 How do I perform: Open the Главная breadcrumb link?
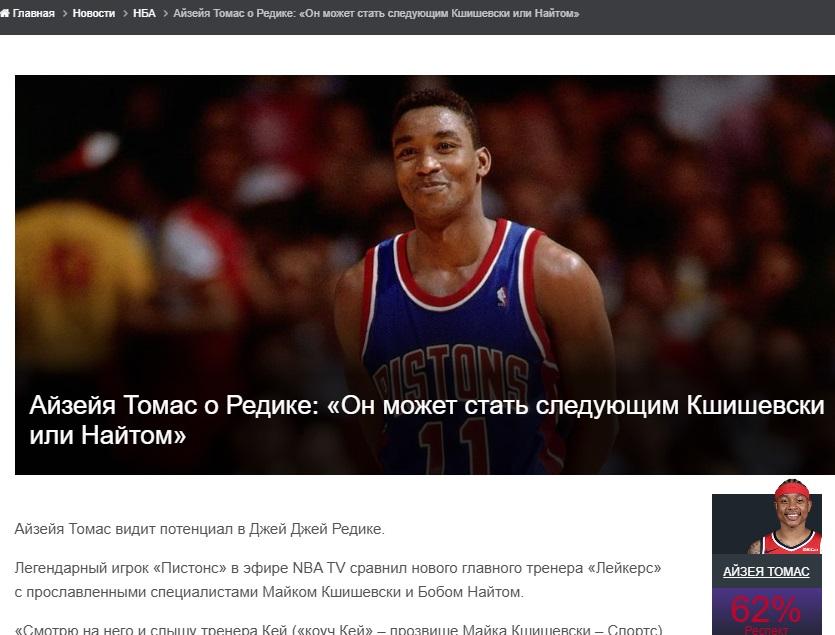pyautogui.click(x=34, y=13)
